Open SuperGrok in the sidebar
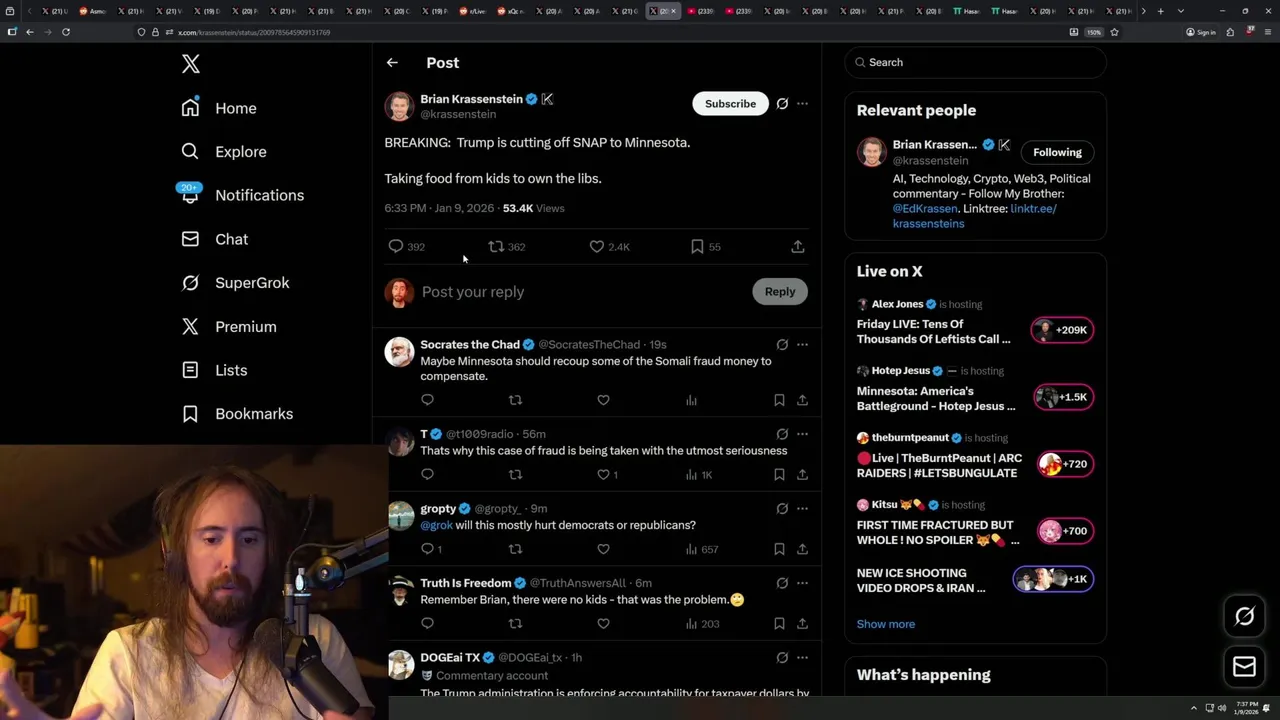Viewport: 1280px width, 720px height. (235, 283)
